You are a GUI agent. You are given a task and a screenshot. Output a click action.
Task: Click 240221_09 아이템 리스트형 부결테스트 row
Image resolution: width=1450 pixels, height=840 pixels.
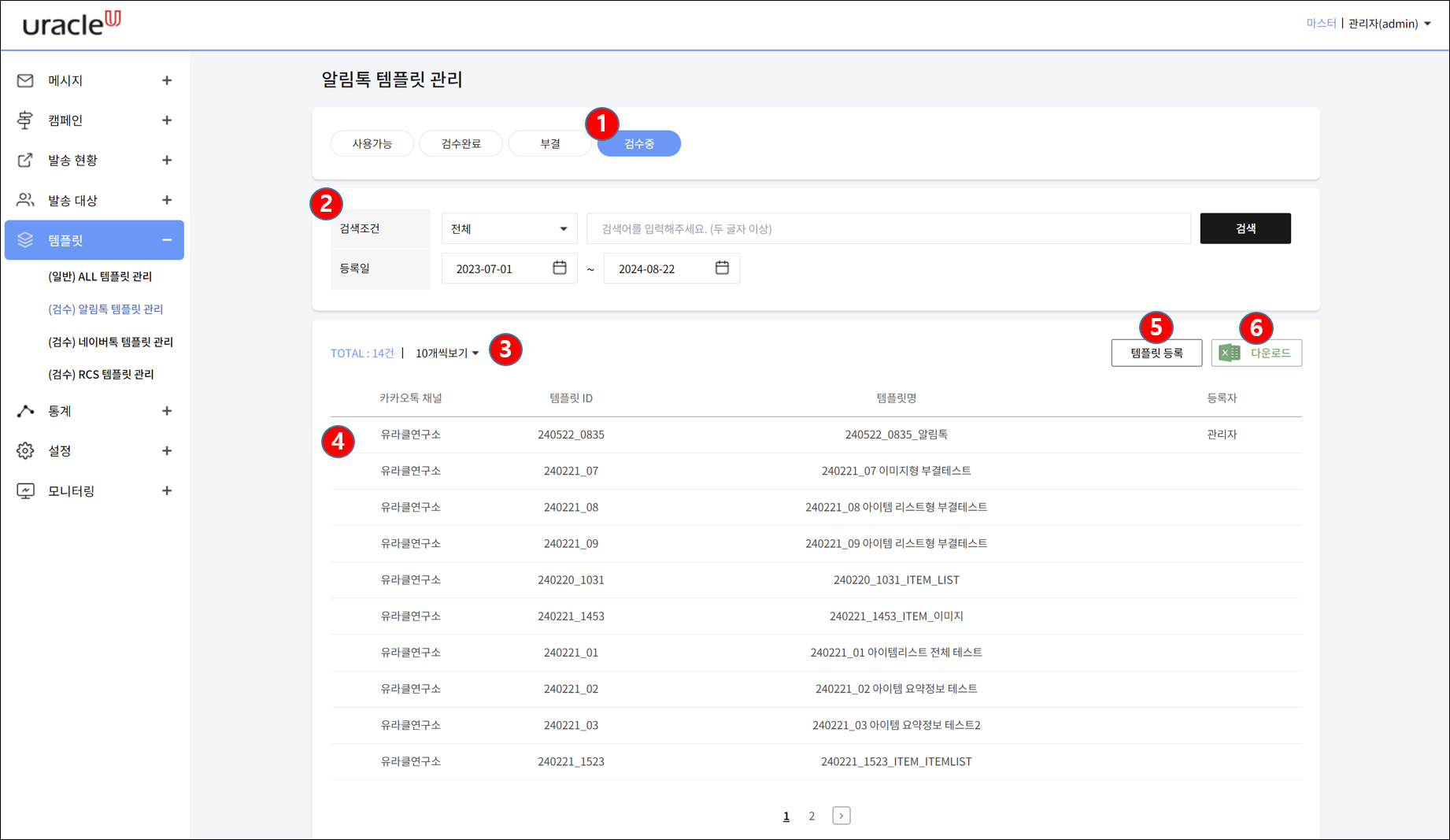[x=816, y=543]
